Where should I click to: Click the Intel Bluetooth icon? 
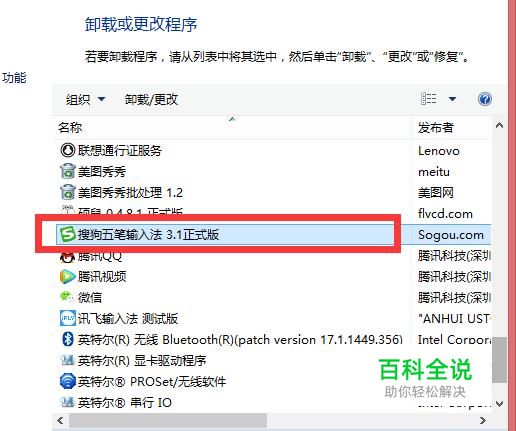click(x=68, y=339)
